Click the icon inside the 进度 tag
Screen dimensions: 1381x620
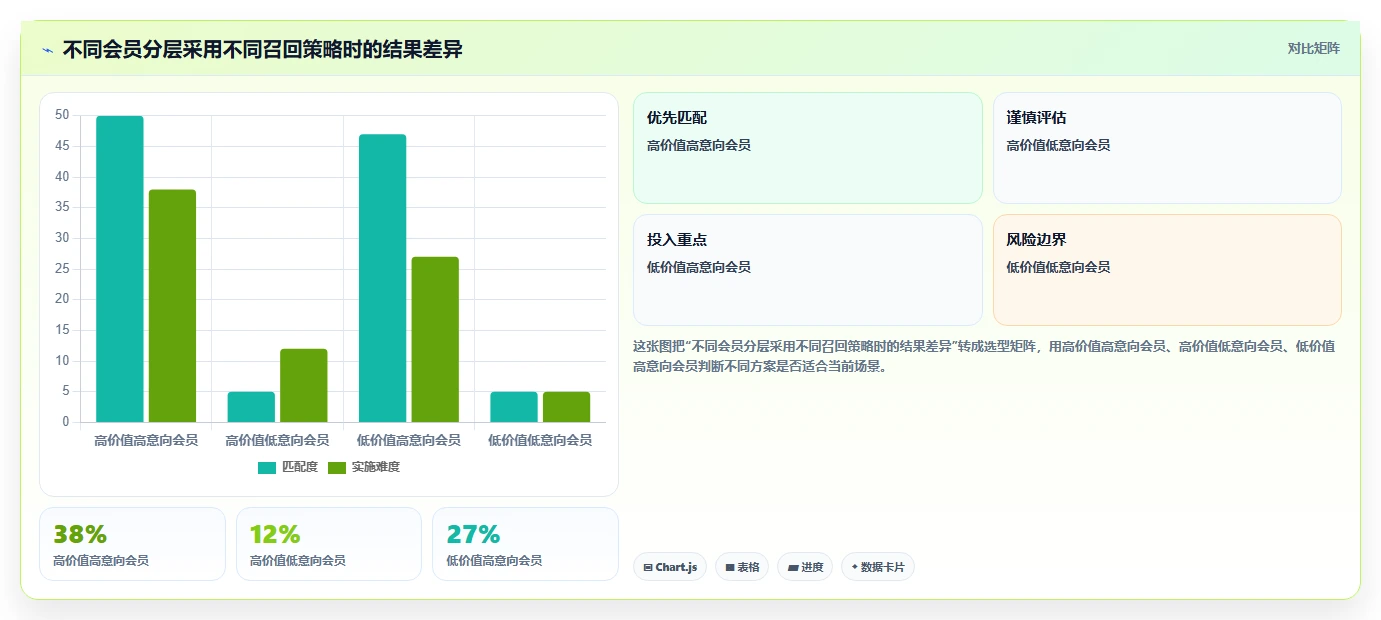tap(793, 567)
